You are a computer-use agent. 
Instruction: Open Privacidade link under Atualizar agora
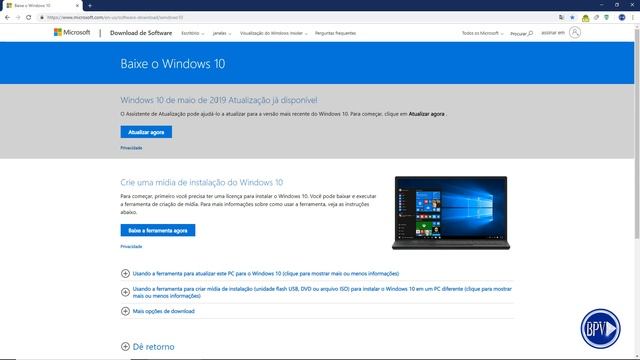pos(131,148)
